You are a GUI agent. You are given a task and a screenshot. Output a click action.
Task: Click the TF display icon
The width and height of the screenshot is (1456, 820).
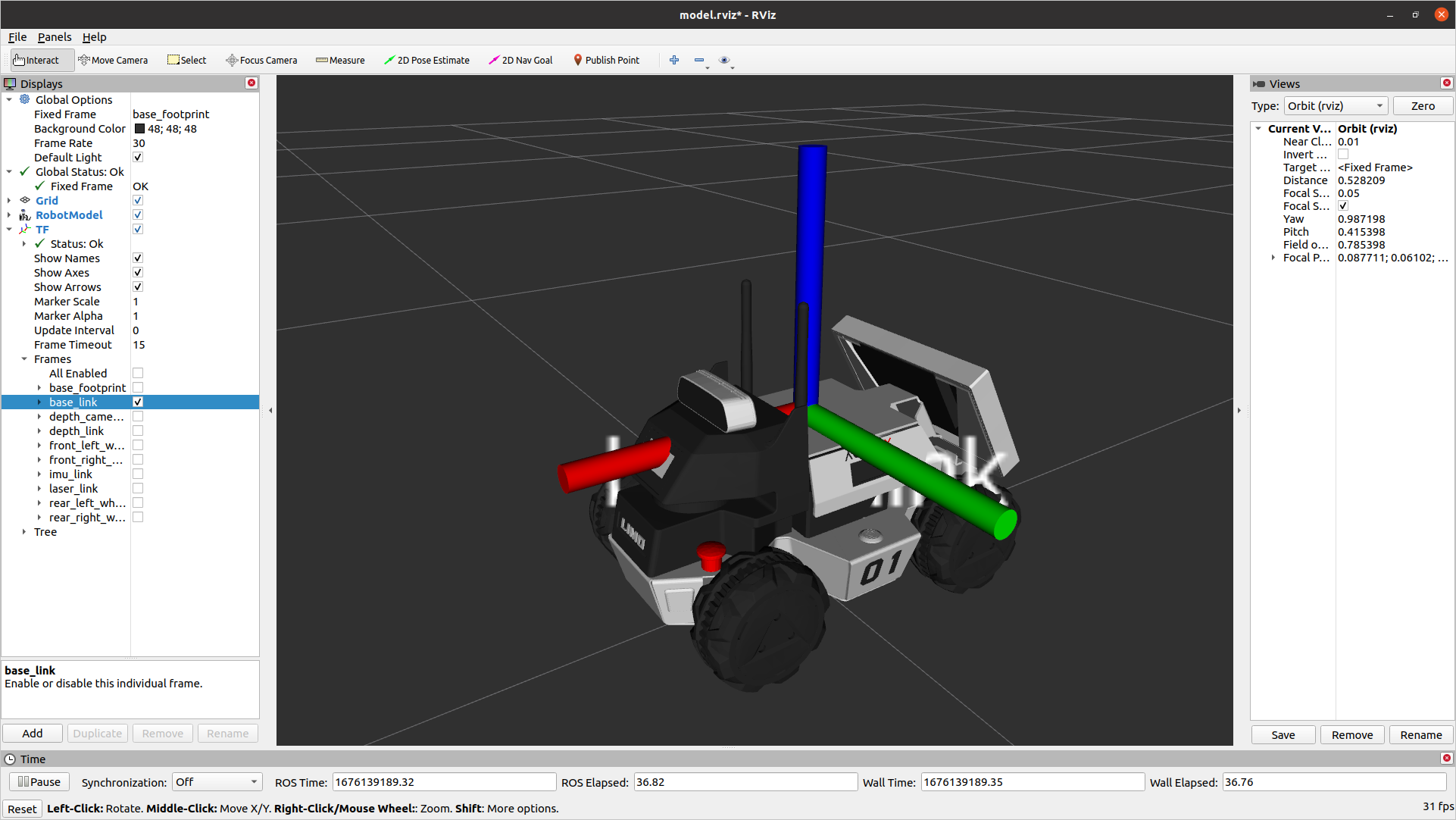[25, 230]
